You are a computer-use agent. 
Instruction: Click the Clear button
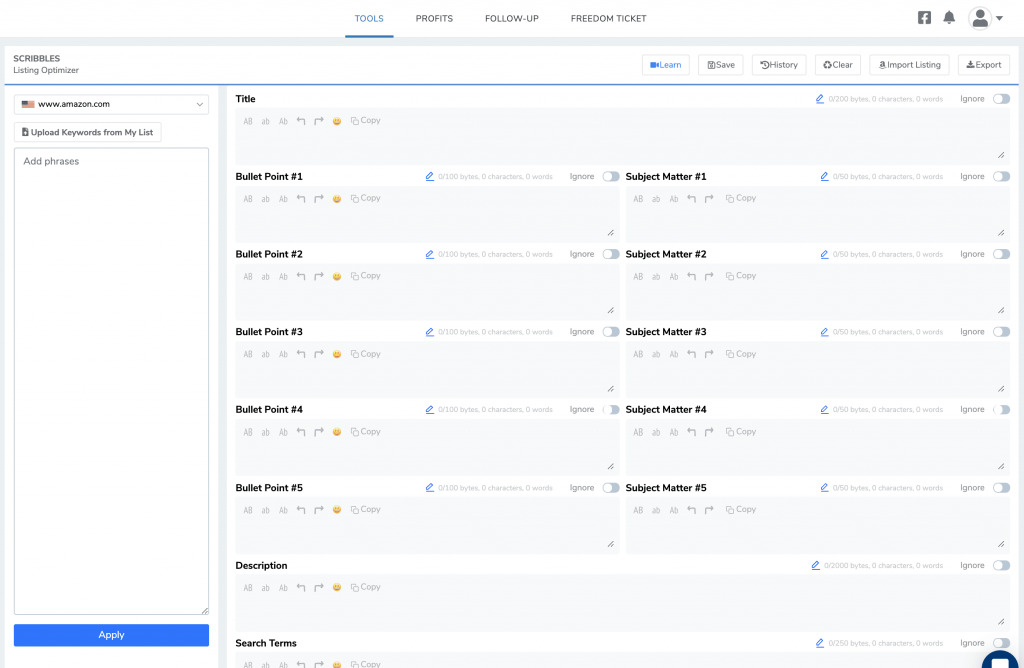[x=838, y=65]
